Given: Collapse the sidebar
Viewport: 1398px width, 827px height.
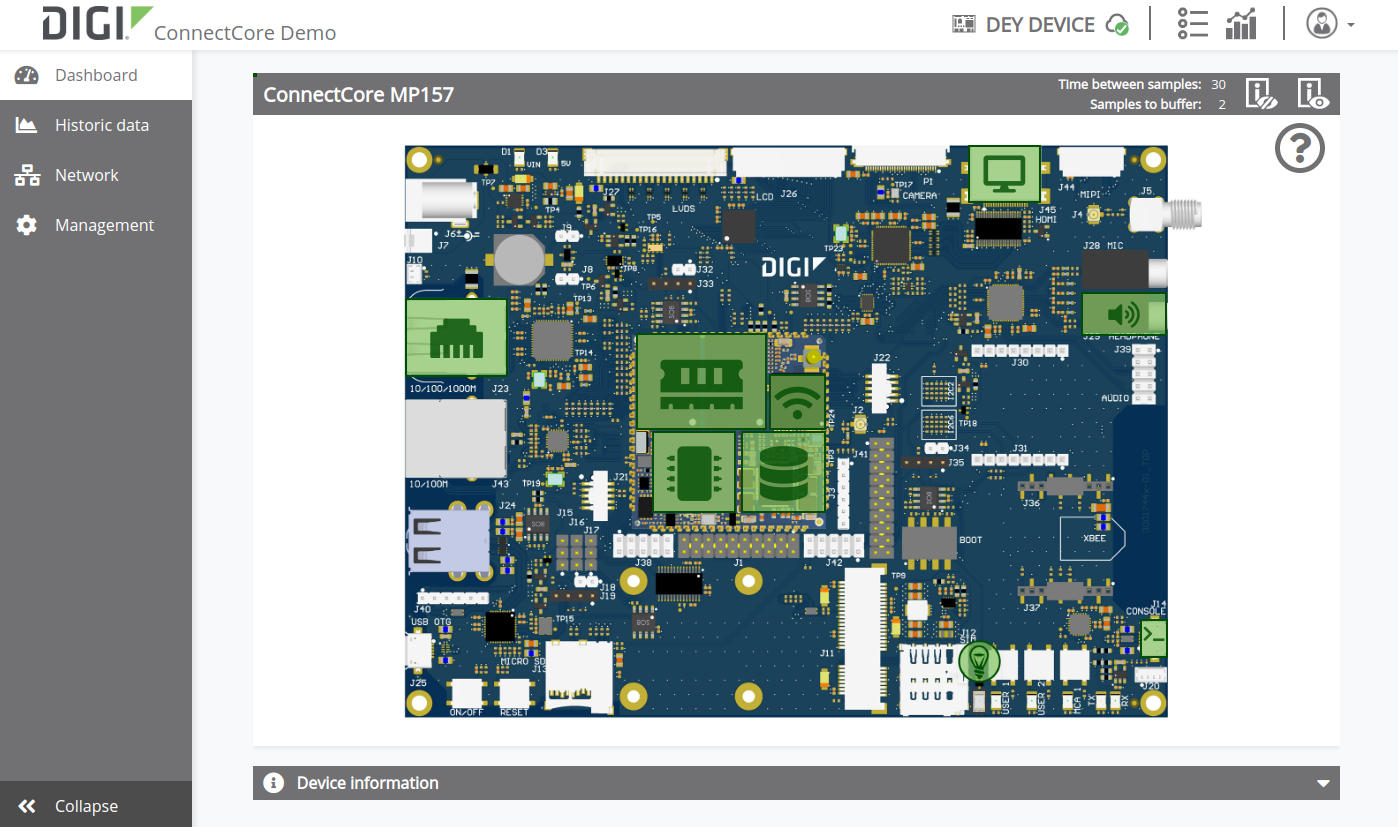Looking at the screenshot, I should click(x=96, y=806).
